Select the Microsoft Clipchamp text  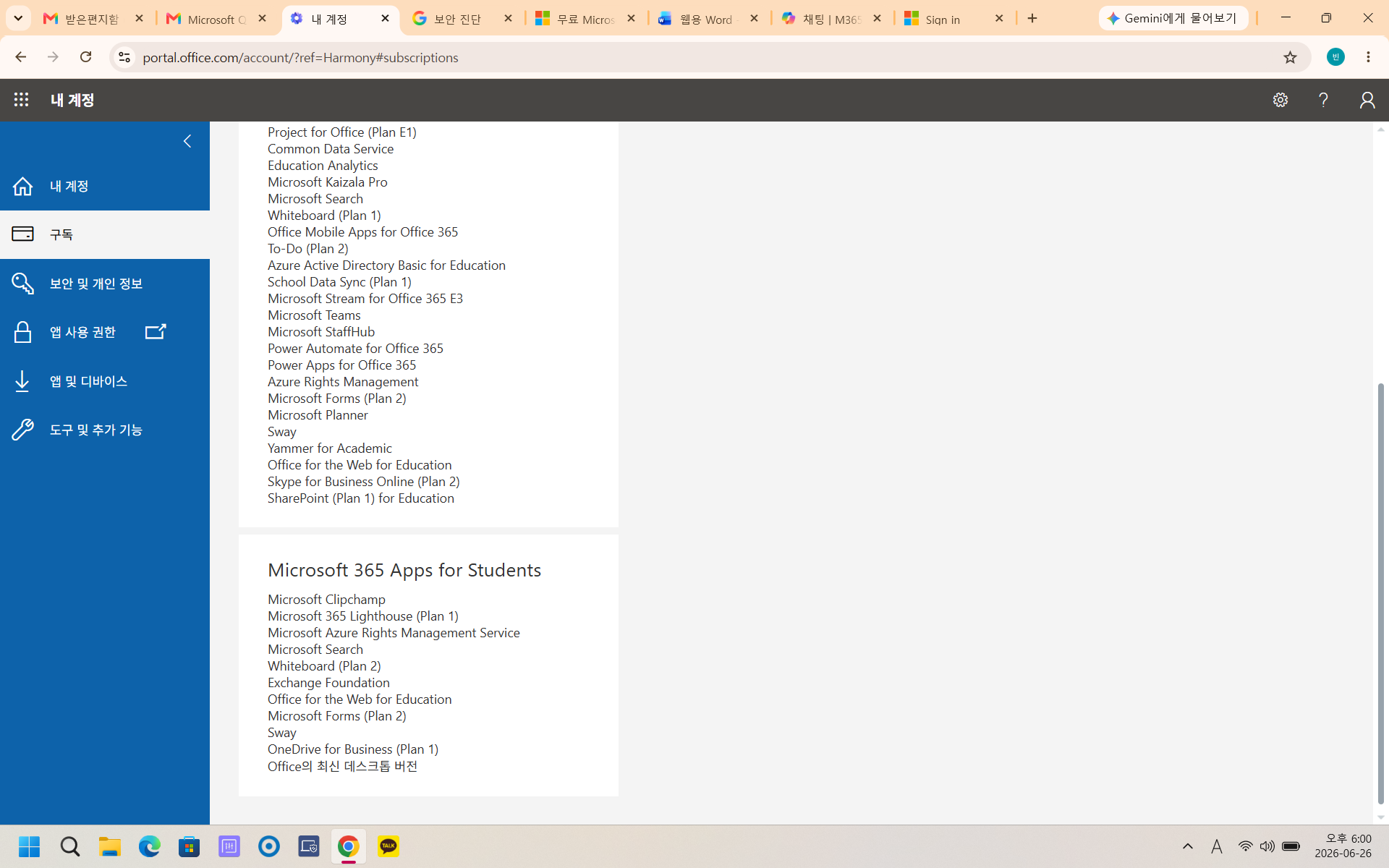tap(326, 600)
